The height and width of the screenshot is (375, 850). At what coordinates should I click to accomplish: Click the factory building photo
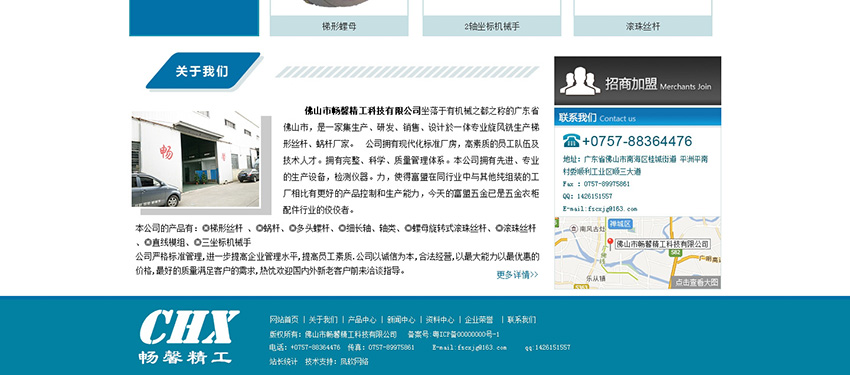[196, 159]
